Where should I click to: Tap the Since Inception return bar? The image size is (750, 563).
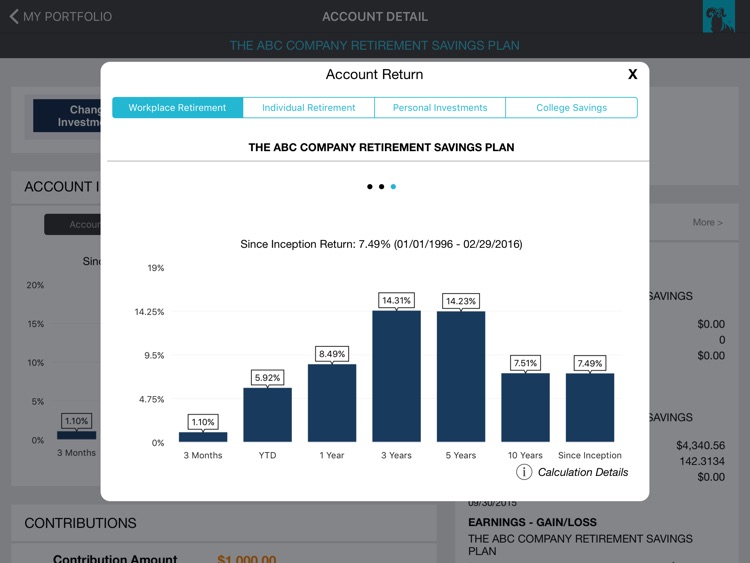tap(590, 408)
